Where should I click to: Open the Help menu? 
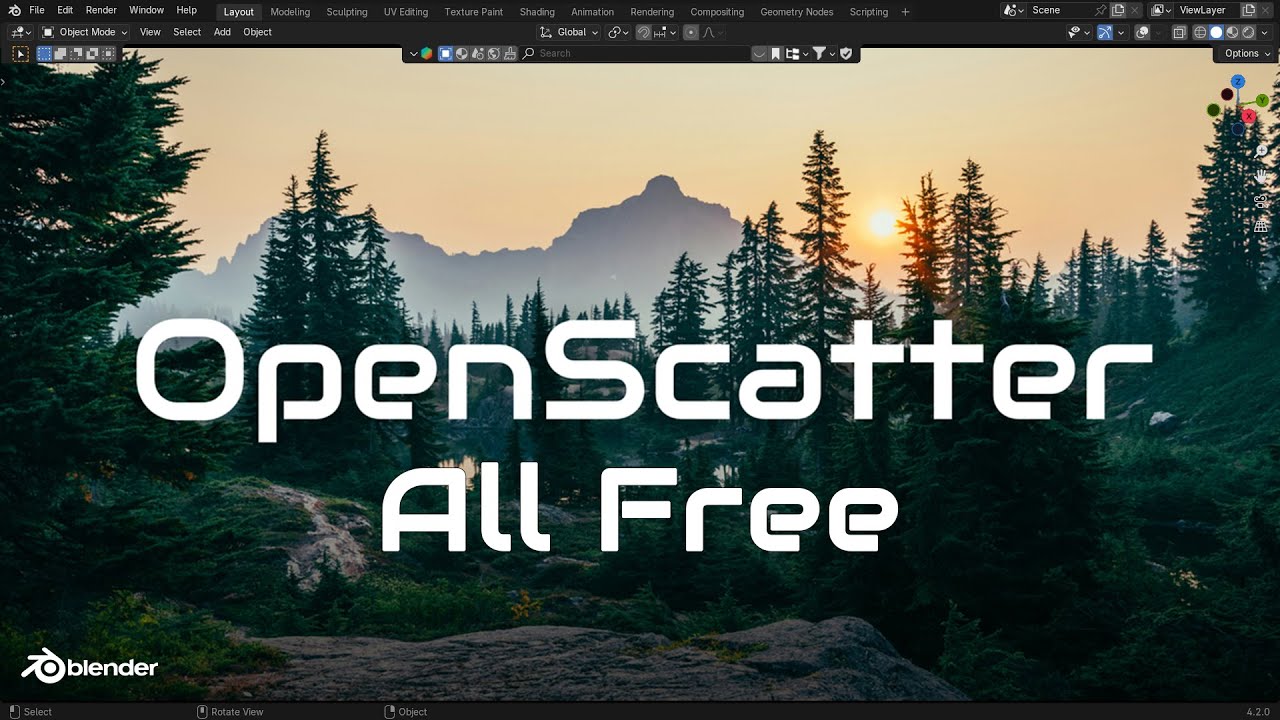point(186,10)
